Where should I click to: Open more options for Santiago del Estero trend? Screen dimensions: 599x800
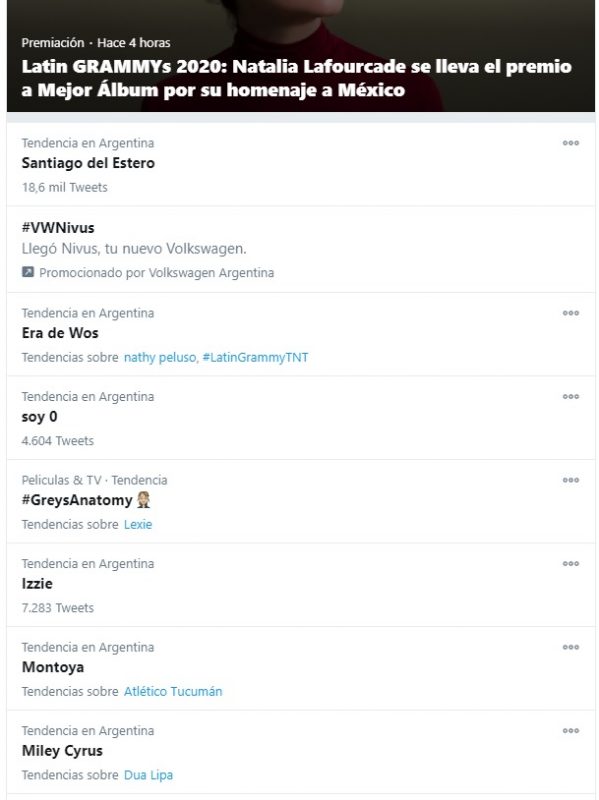click(x=570, y=143)
